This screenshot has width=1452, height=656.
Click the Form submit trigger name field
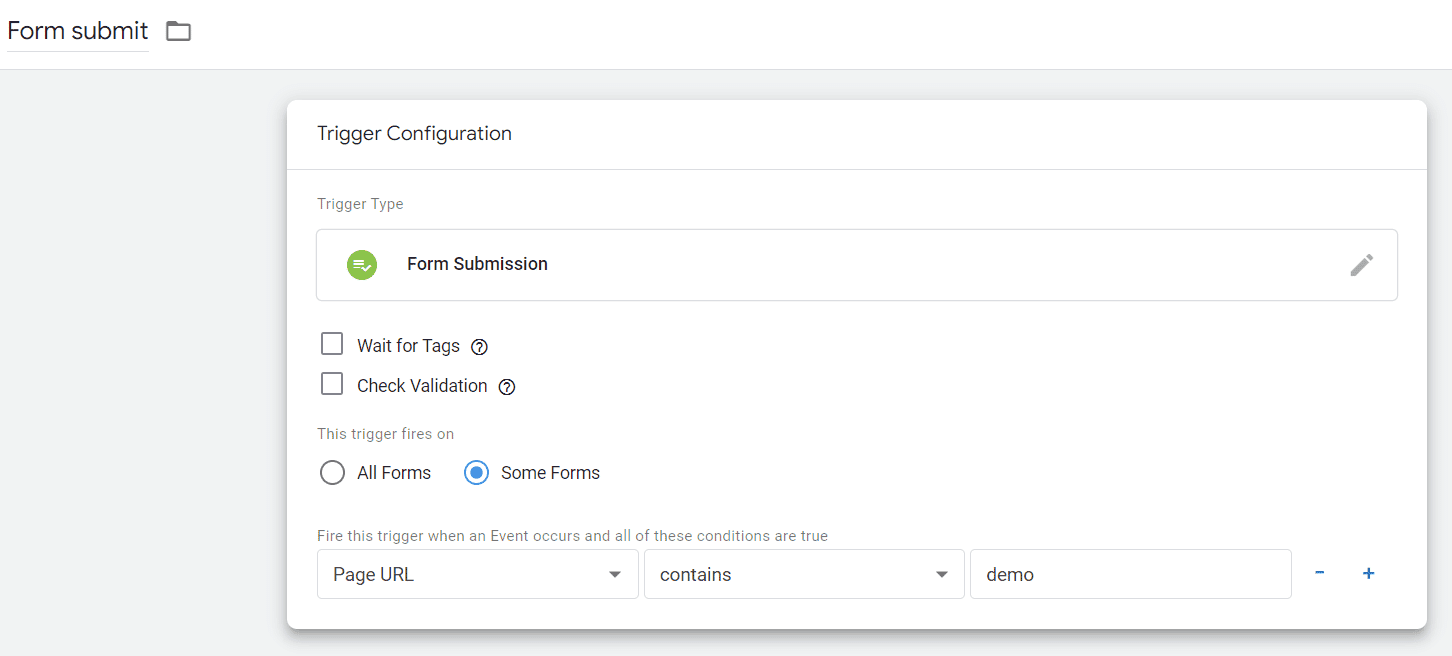pyautogui.click(x=78, y=31)
